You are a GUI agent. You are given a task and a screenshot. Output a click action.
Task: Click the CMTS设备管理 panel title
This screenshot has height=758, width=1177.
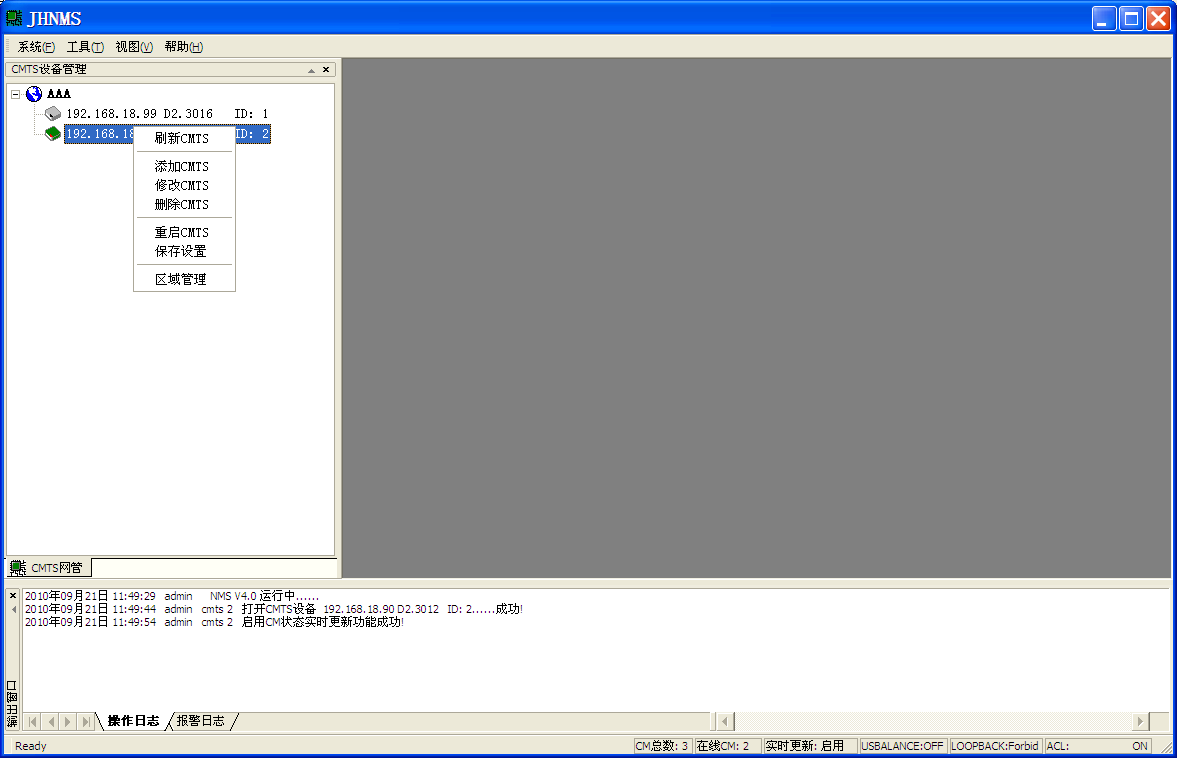(x=49, y=69)
